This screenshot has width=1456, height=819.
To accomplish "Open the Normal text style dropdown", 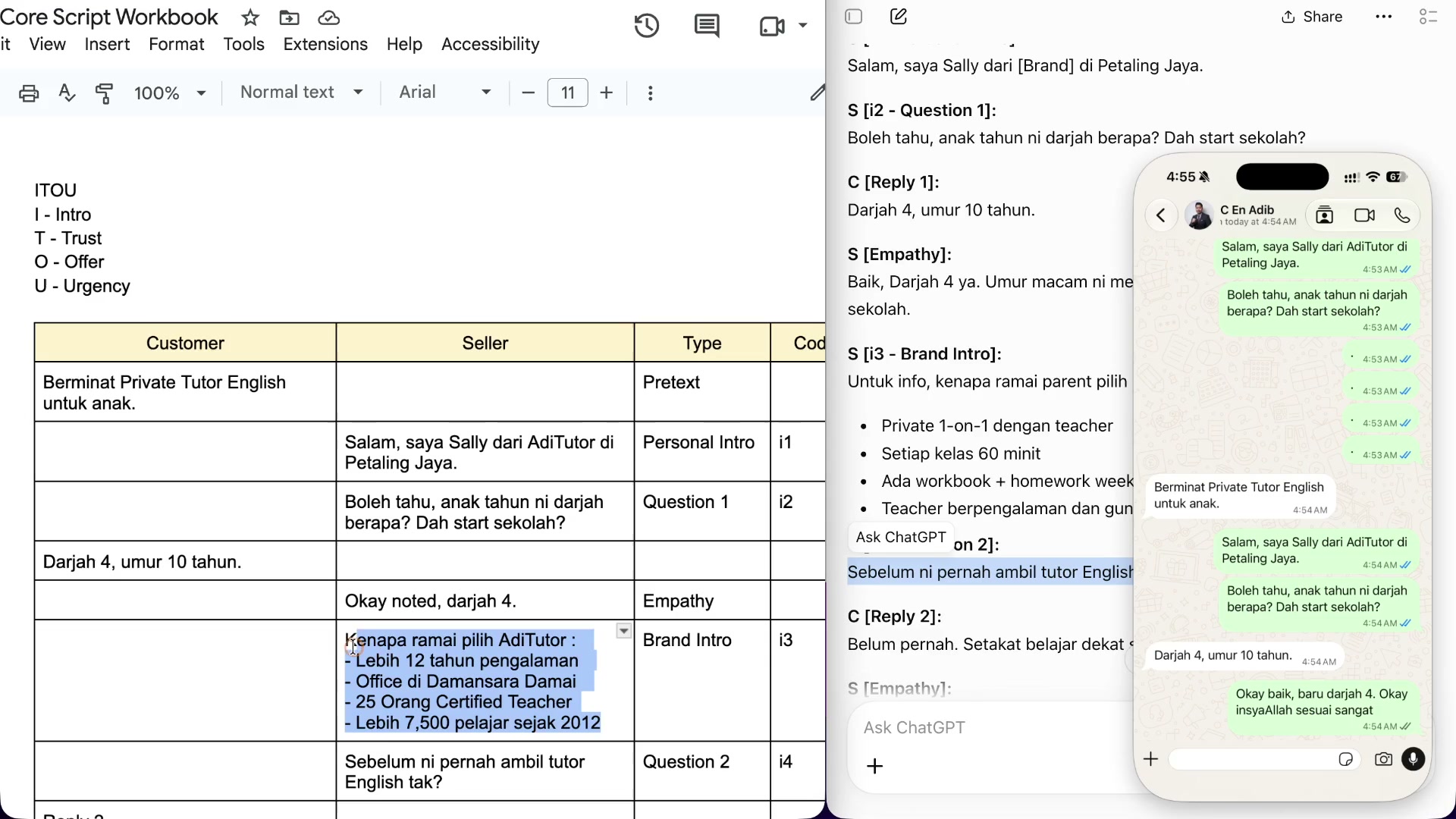I will (301, 93).
